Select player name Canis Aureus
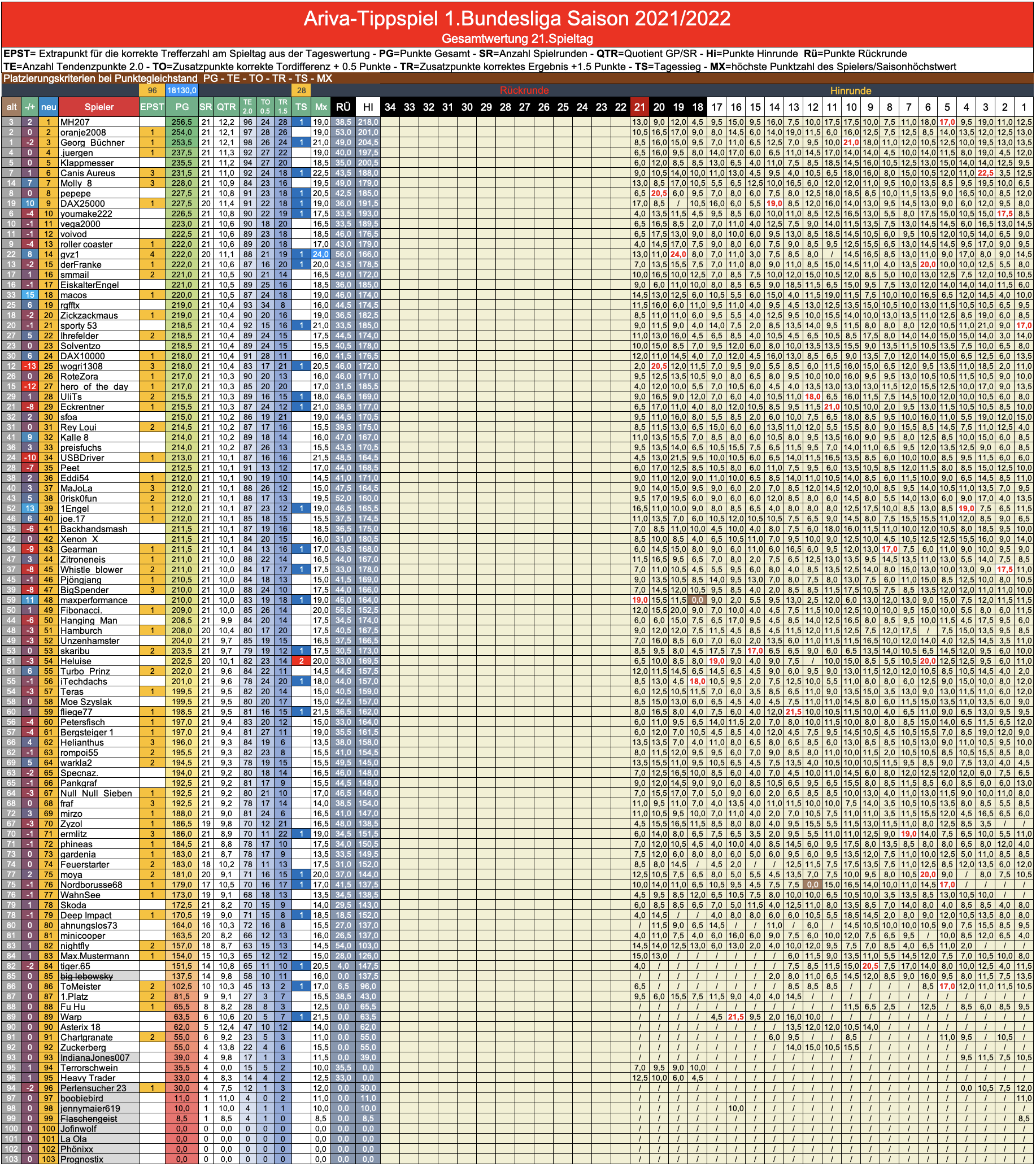1036x1167 pixels. pyautogui.click(x=88, y=173)
